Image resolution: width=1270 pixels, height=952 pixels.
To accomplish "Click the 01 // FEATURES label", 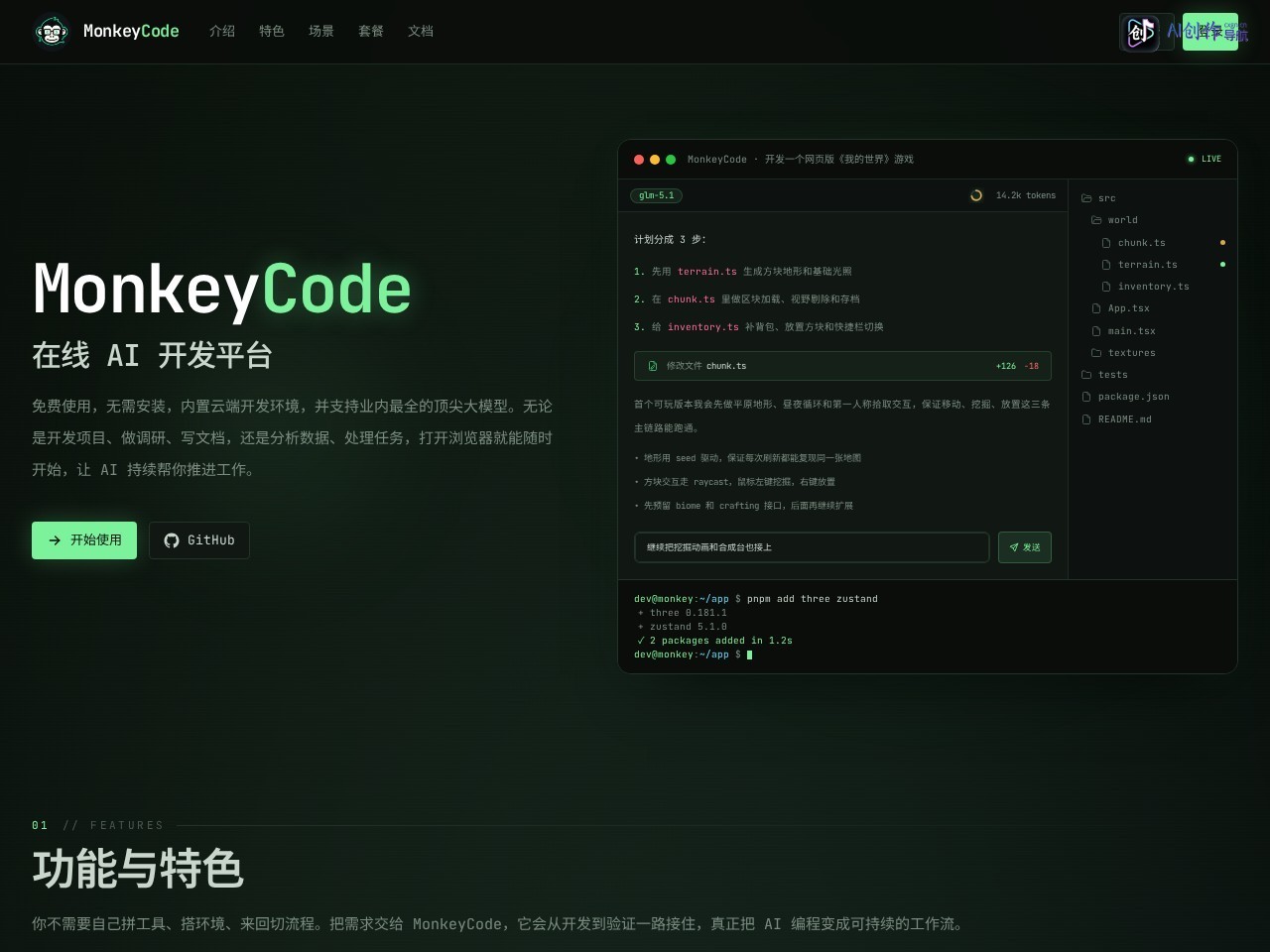I will (x=97, y=825).
